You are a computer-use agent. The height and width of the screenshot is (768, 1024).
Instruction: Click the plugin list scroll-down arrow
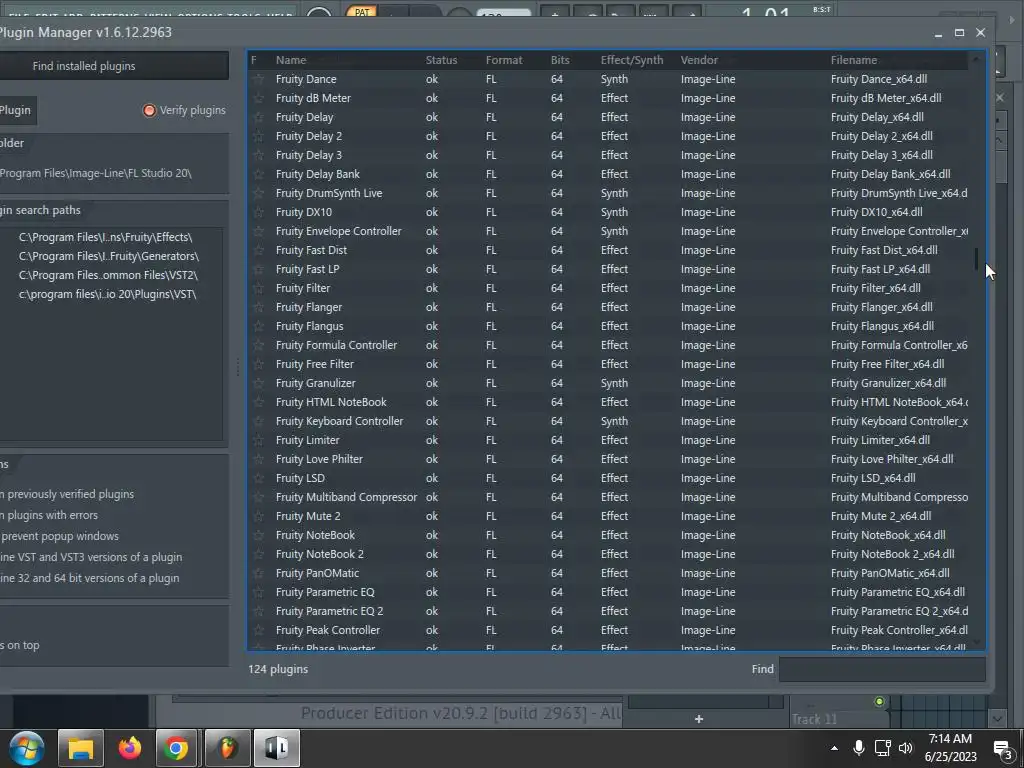click(x=976, y=643)
